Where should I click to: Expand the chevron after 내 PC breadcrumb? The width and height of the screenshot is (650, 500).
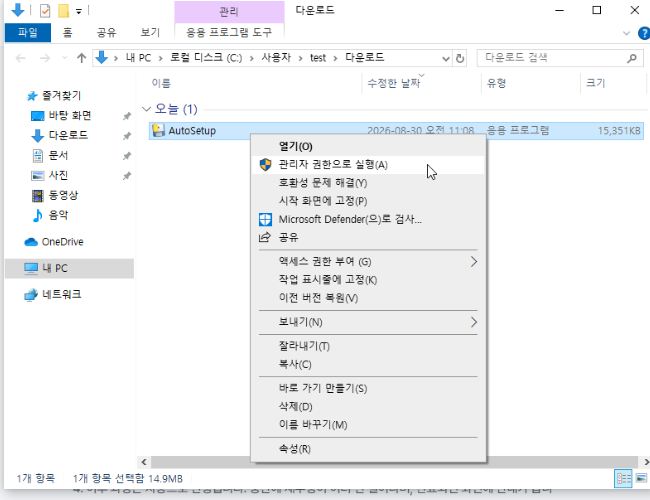click(x=160, y=58)
